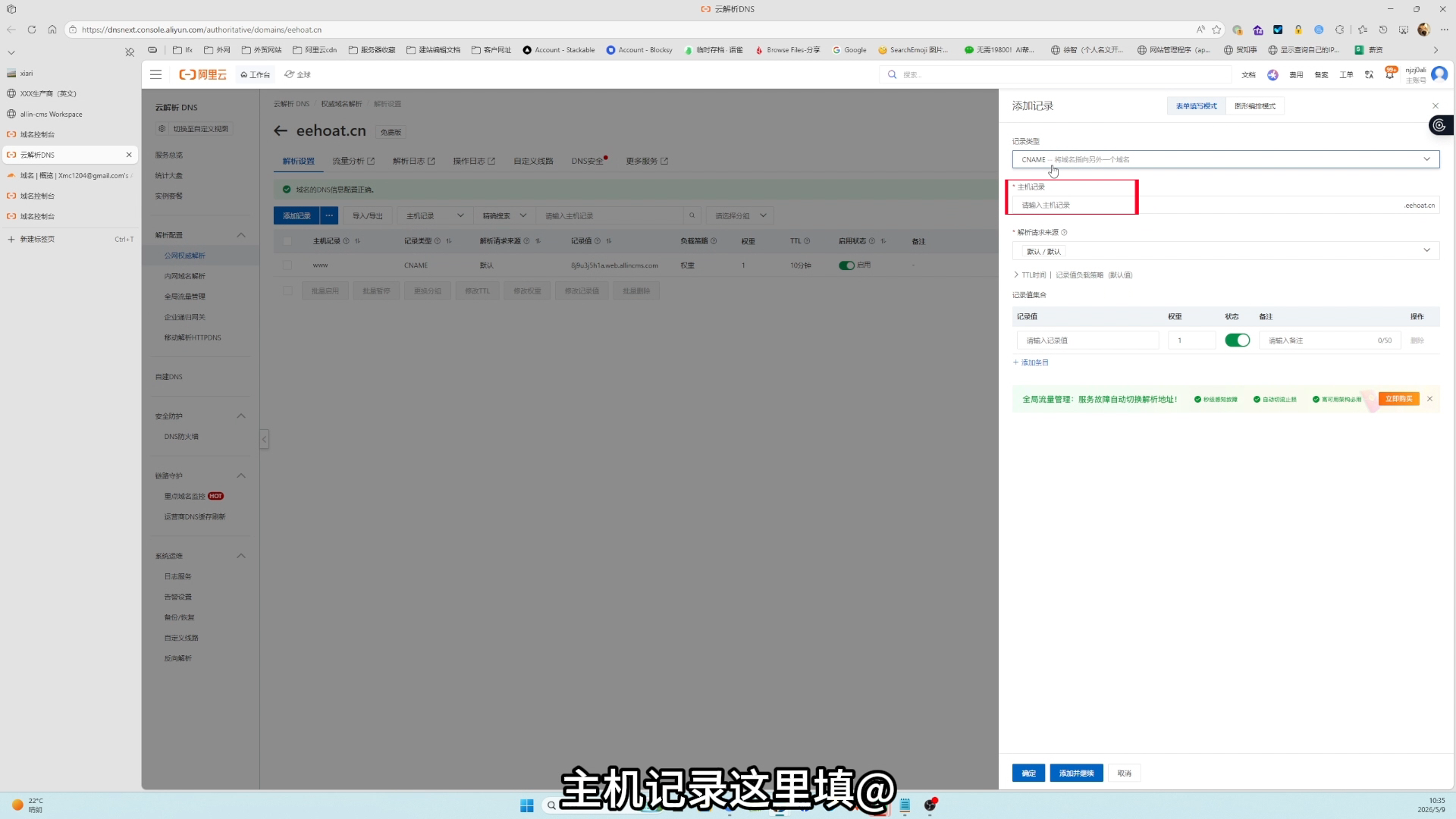The image size is (1456, 819).
Task: Open the floating assistant widget icon
Action: pos(1439,125)
